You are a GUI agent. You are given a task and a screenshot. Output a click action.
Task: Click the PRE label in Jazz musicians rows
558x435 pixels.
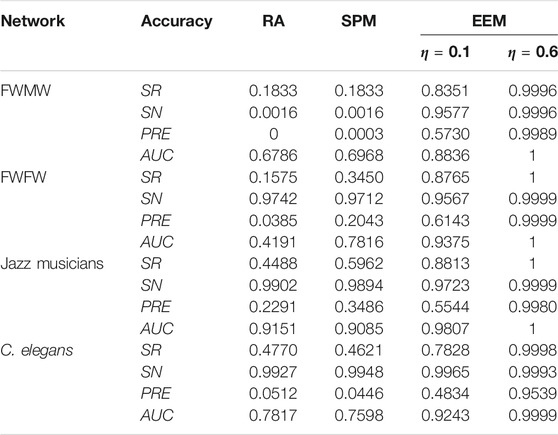tap(156, 307)
